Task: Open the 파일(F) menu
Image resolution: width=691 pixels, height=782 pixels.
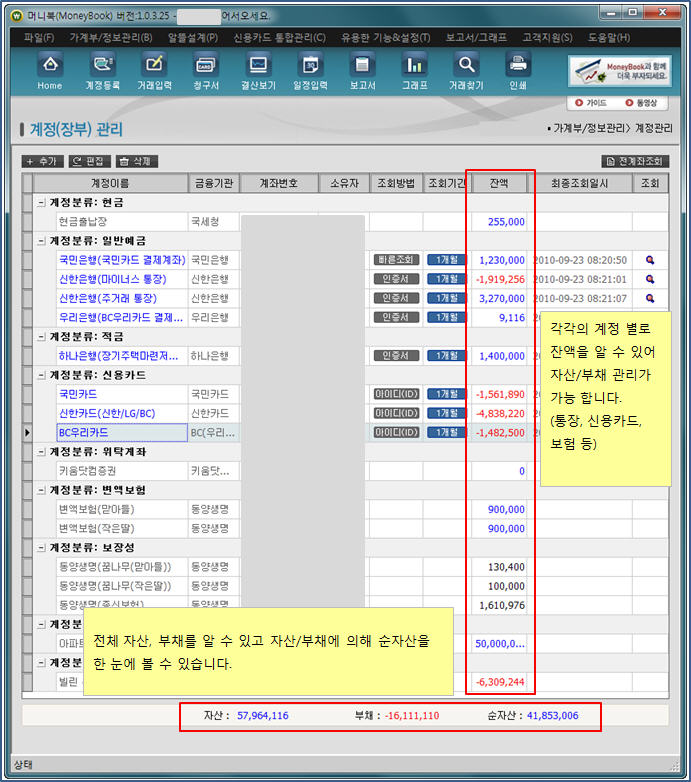Action: click(39, 37)
